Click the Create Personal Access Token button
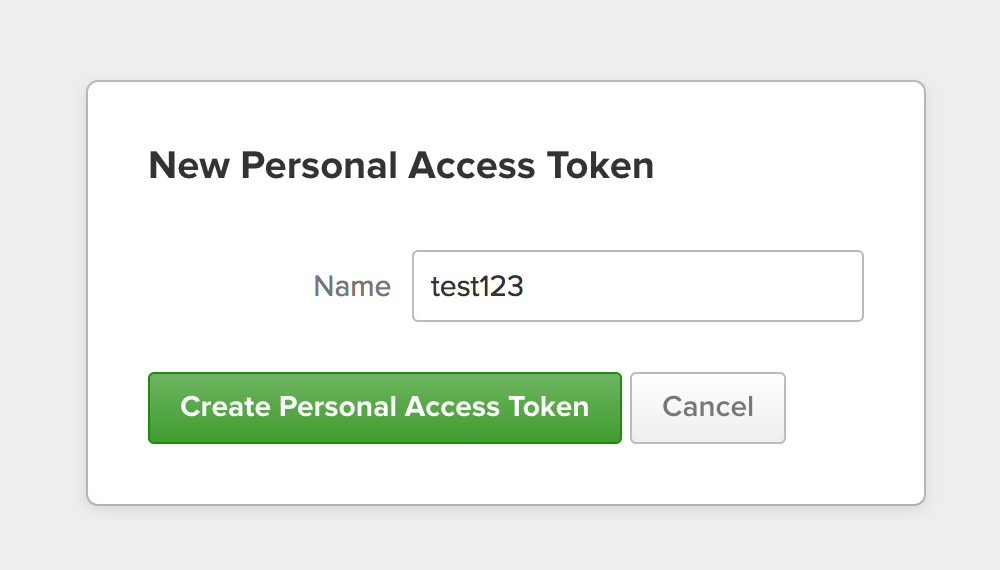The width and height of the screenshot is (1000, 570). (385, 407)
